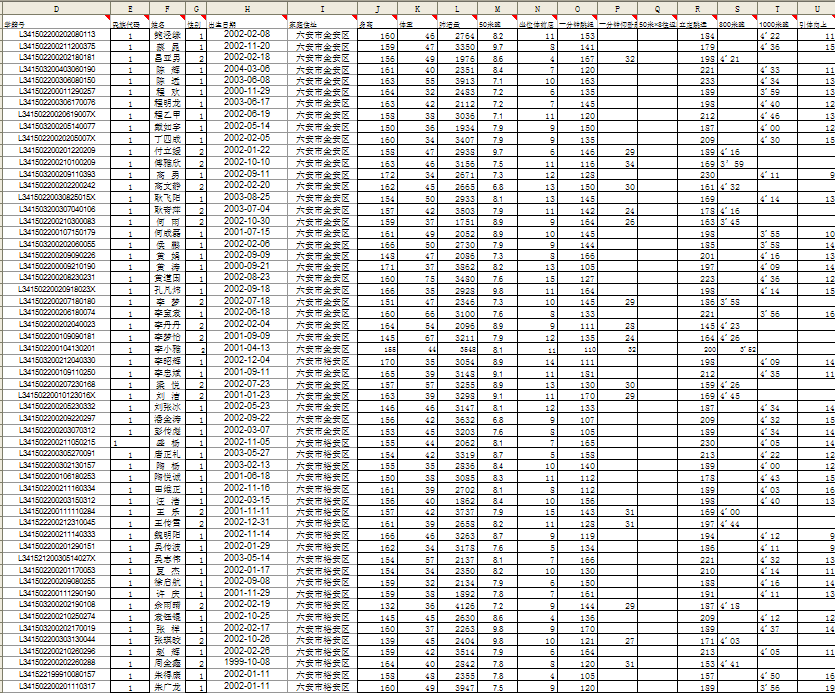The width and height of the screenshot is (835, 693).
Task: Select student ID cell L341502200202080113
Action: pos(56,35)
